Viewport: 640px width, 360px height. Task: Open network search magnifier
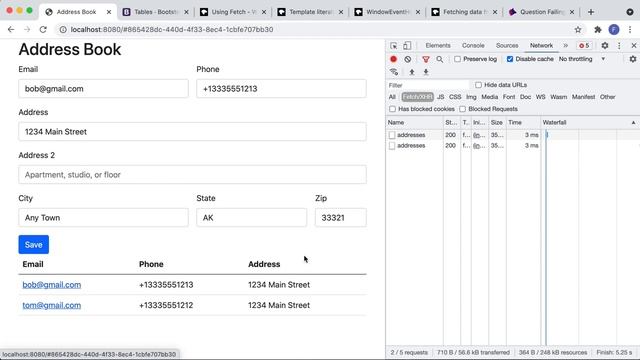point(440,59)
